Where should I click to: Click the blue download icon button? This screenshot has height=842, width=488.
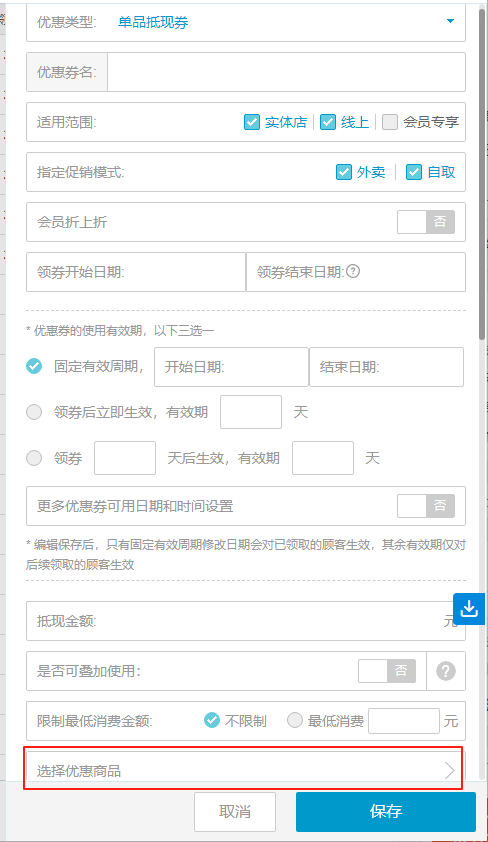coord(469,609)
